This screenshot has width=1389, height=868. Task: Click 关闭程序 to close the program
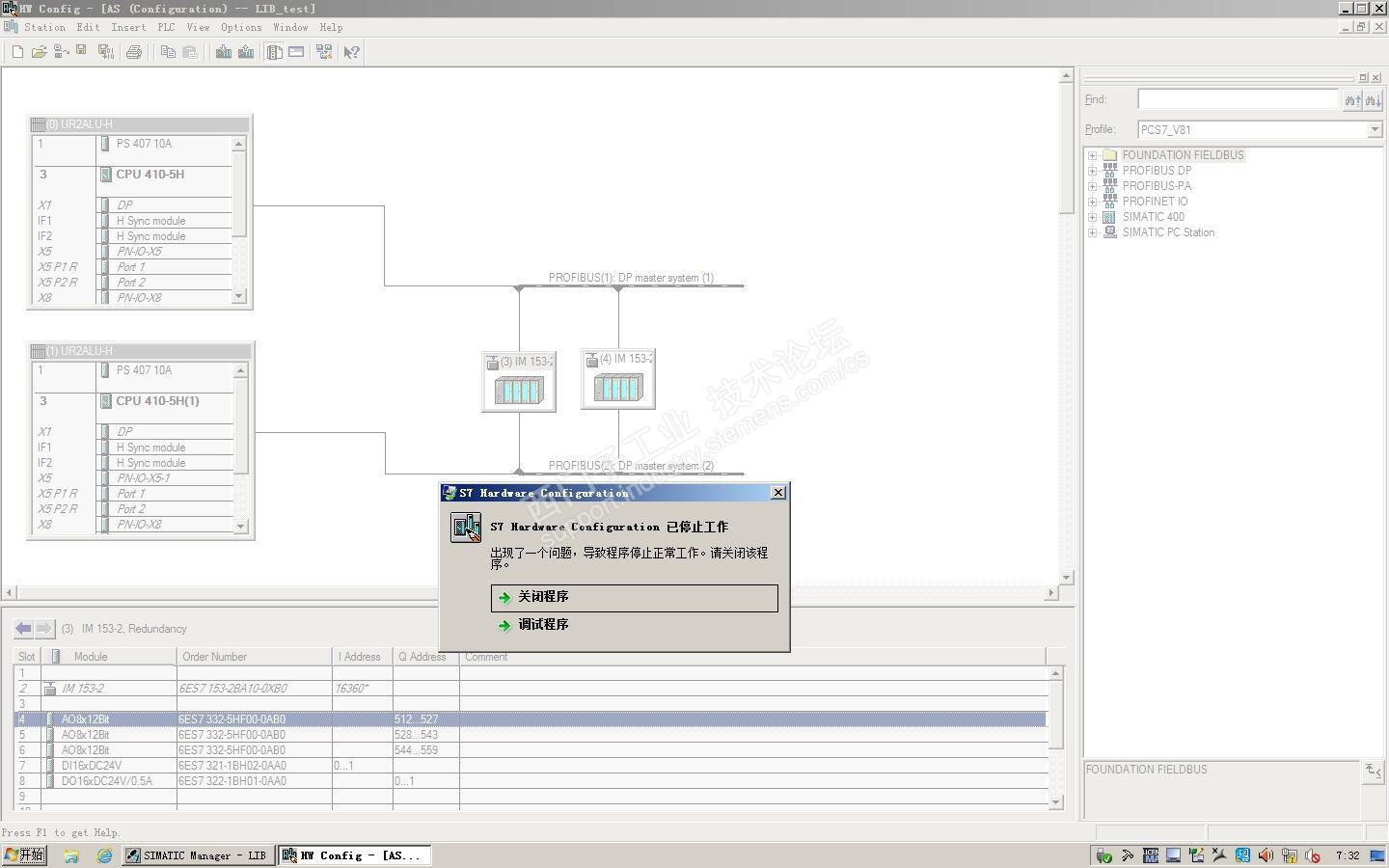coord(635,598)
